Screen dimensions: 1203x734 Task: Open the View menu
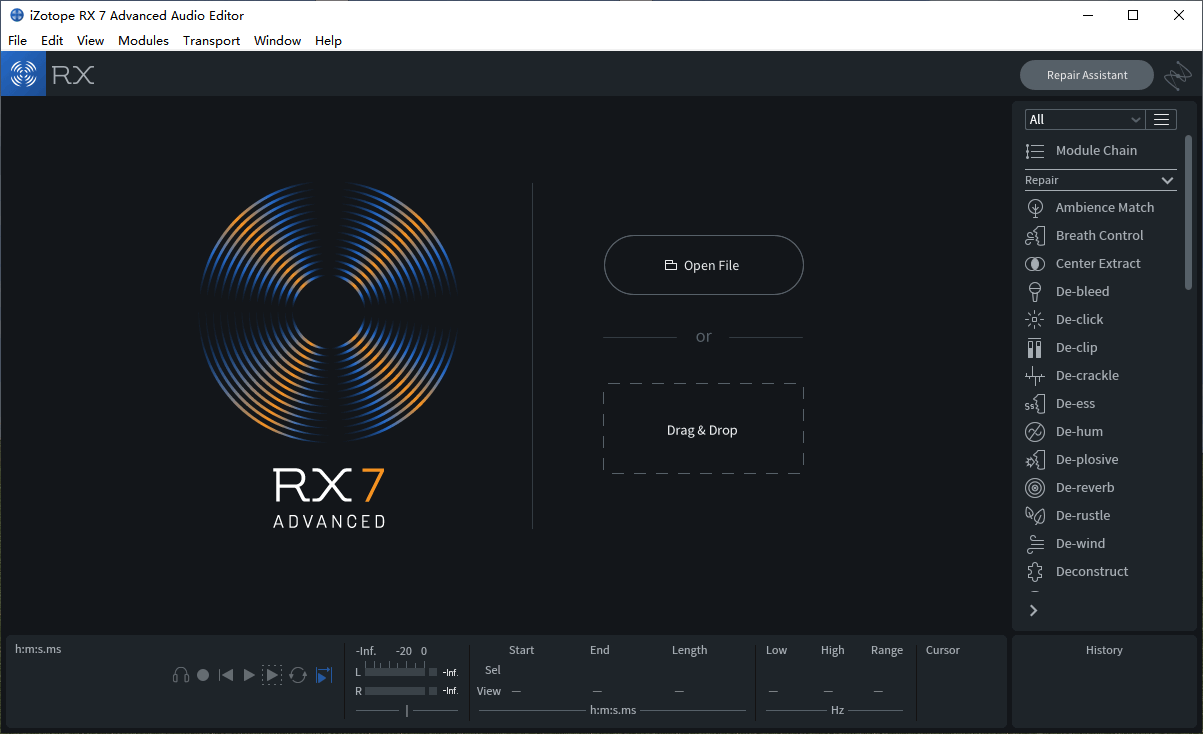90,41
